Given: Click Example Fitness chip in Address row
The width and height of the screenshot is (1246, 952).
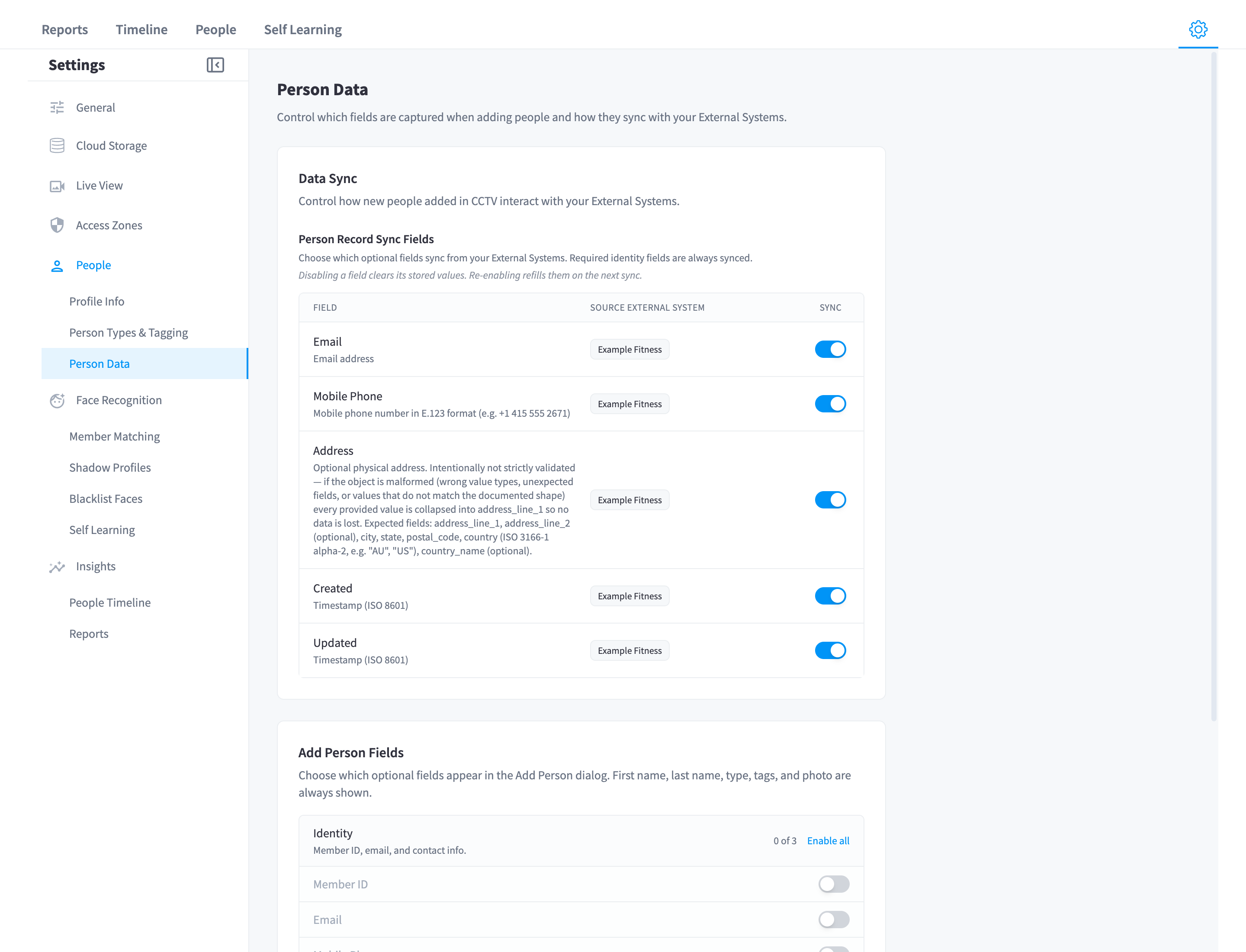Looking at the screenshot, I should click(x=629, y=500).
